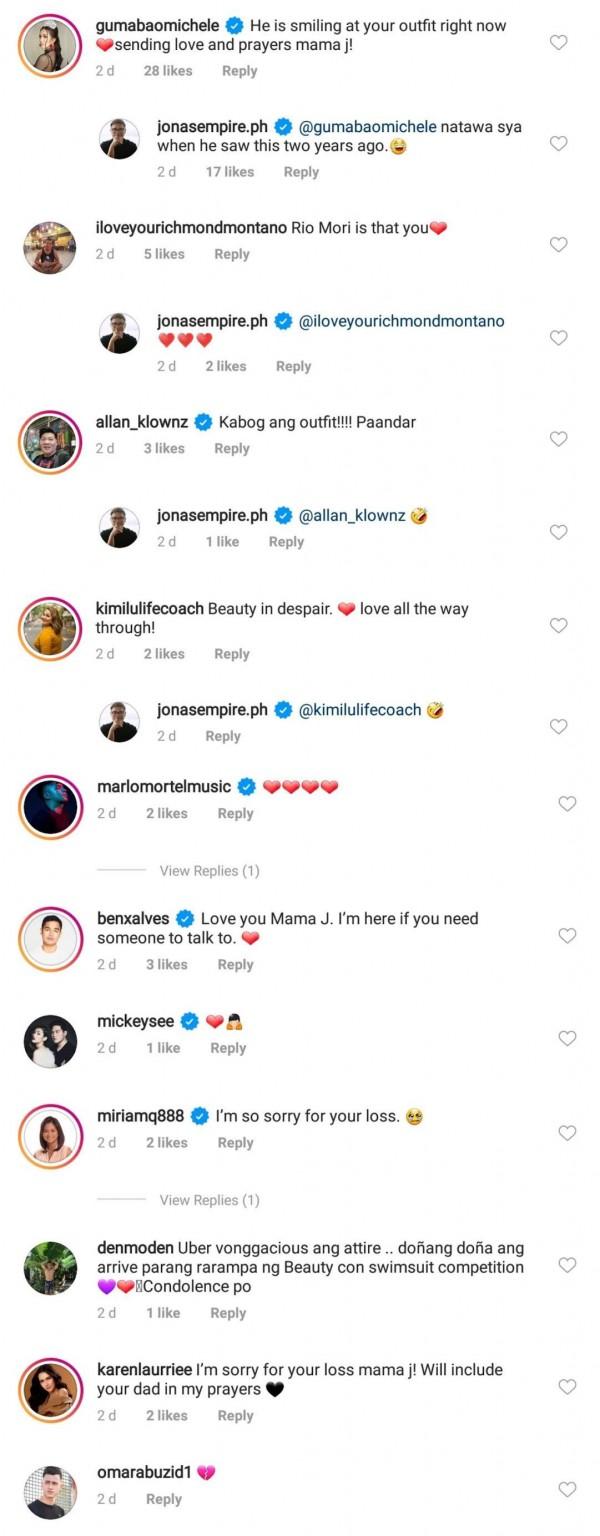Toggle like on omarabuzid1's broken heart comment

(x=567, y=1489)
